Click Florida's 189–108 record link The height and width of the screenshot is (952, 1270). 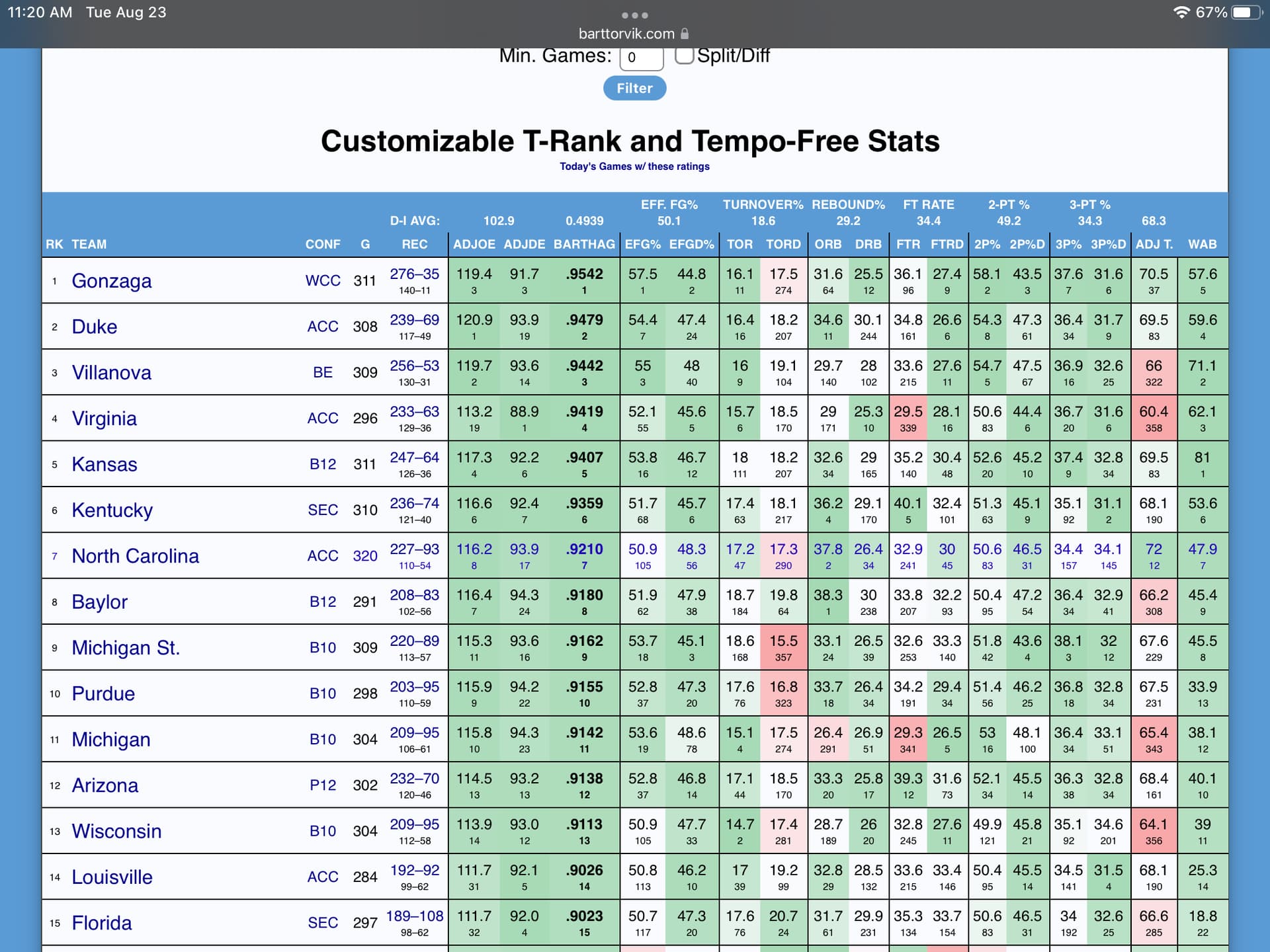[415, 916]
